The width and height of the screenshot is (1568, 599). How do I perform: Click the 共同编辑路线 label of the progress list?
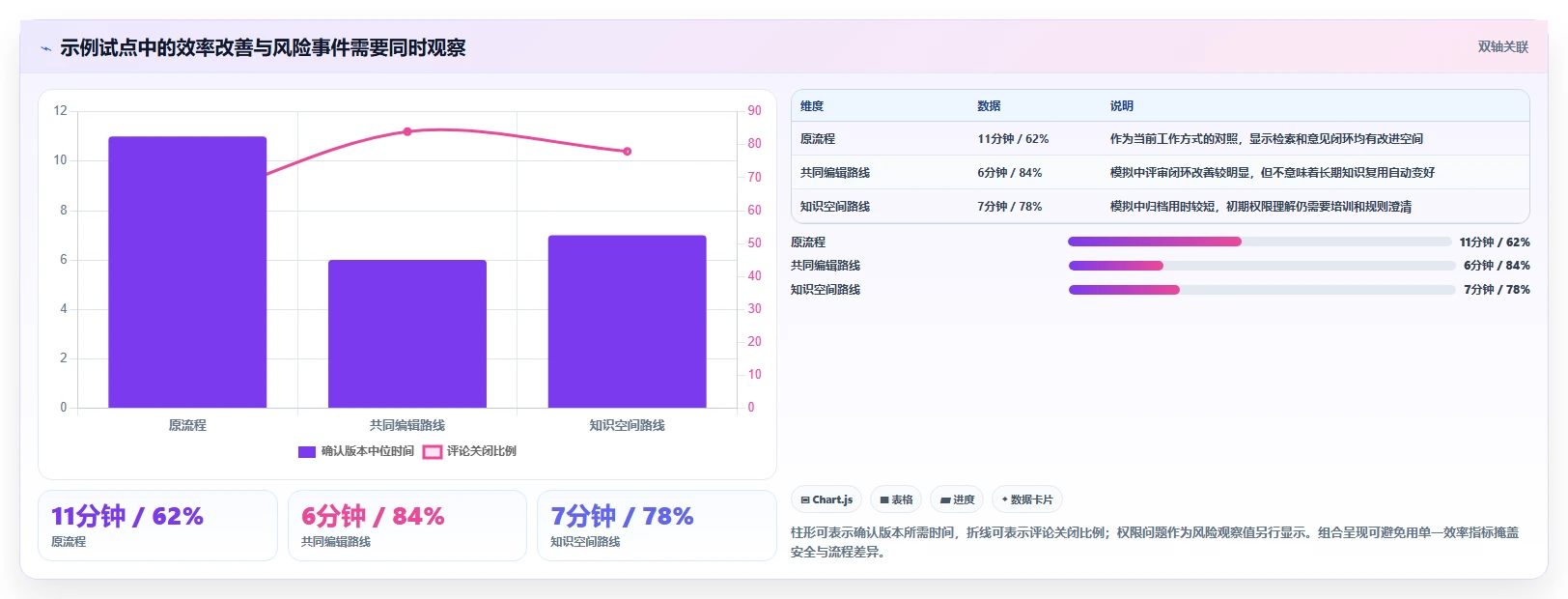coord(826,266)
